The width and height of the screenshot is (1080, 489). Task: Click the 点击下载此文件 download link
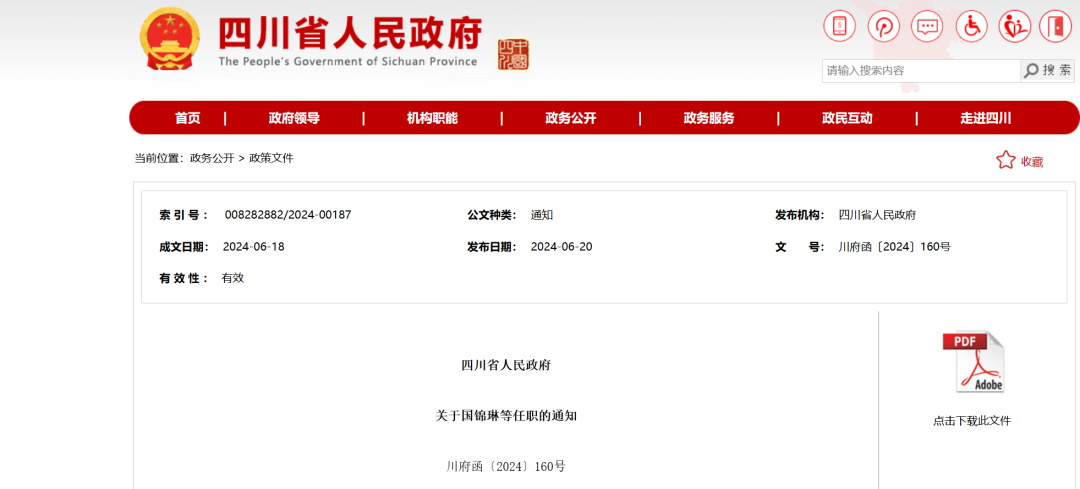point(971,421)
